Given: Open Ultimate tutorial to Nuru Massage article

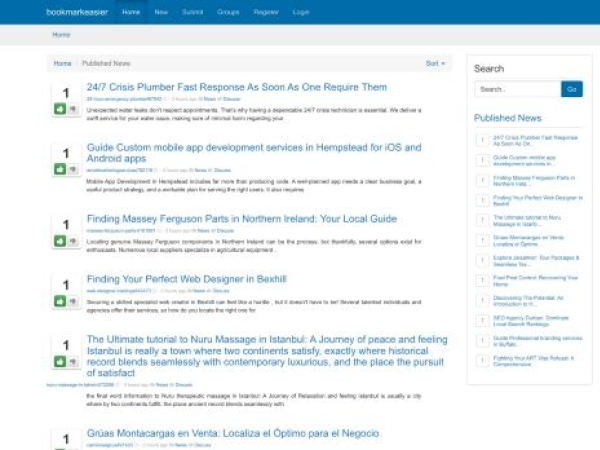Looking at the screenshot, I should click(x=267, y=356).
